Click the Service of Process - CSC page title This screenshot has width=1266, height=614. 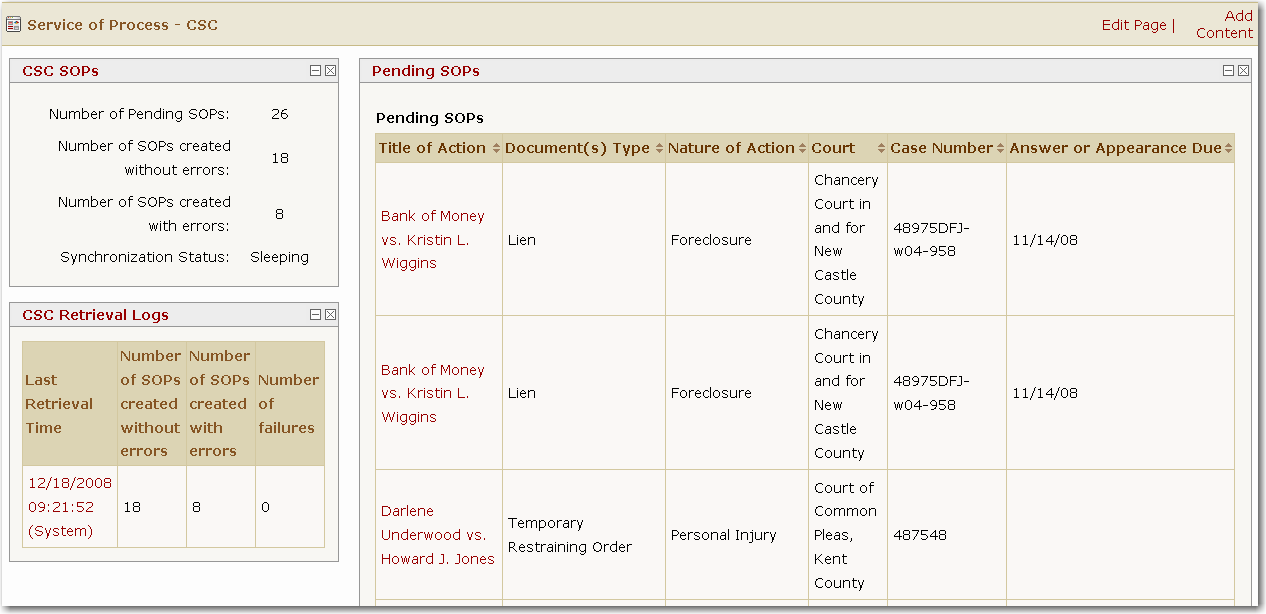[122, 25]
